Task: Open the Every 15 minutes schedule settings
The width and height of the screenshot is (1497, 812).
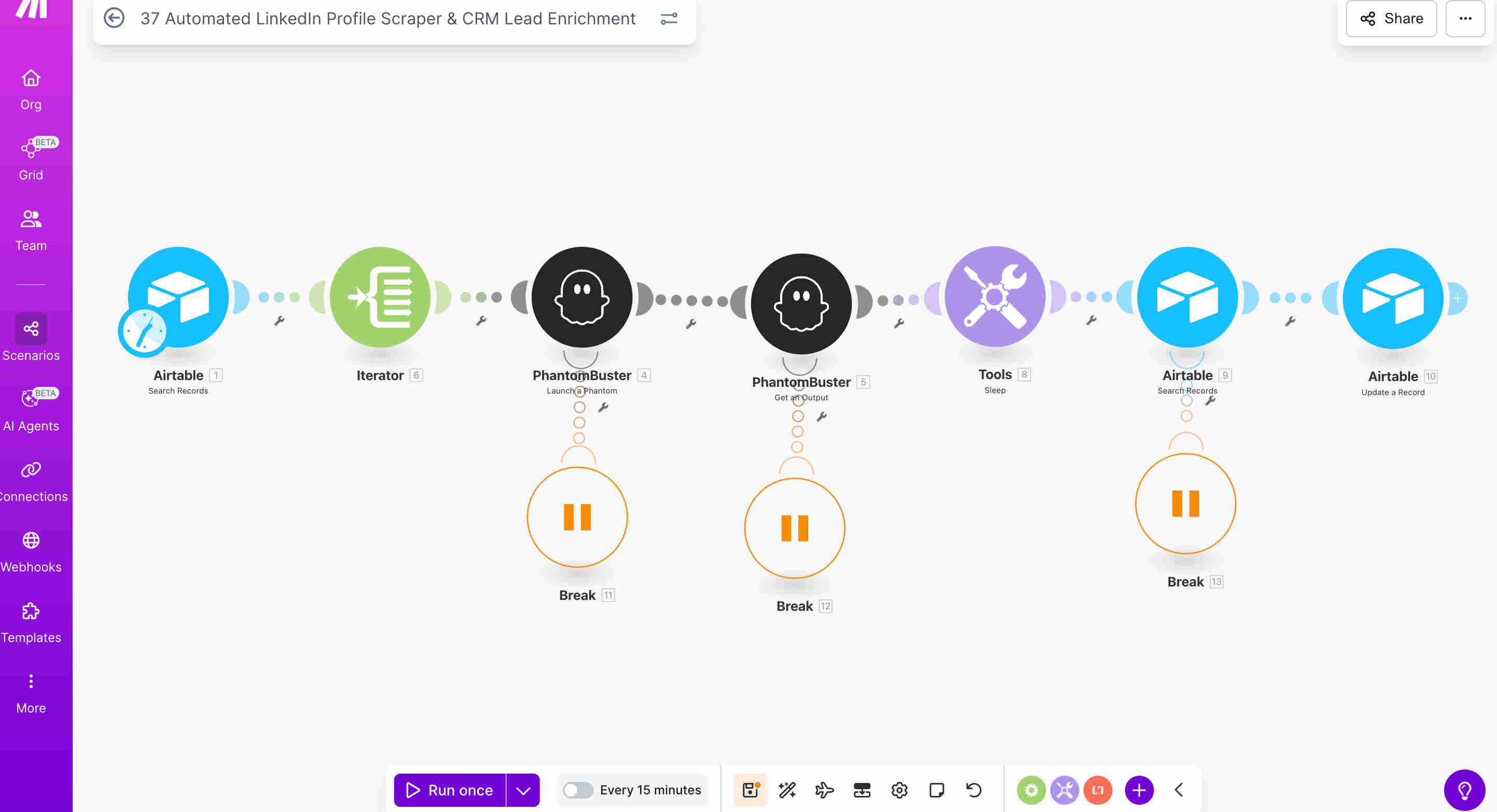Action: pyautogui.click(x=650, y=790)
